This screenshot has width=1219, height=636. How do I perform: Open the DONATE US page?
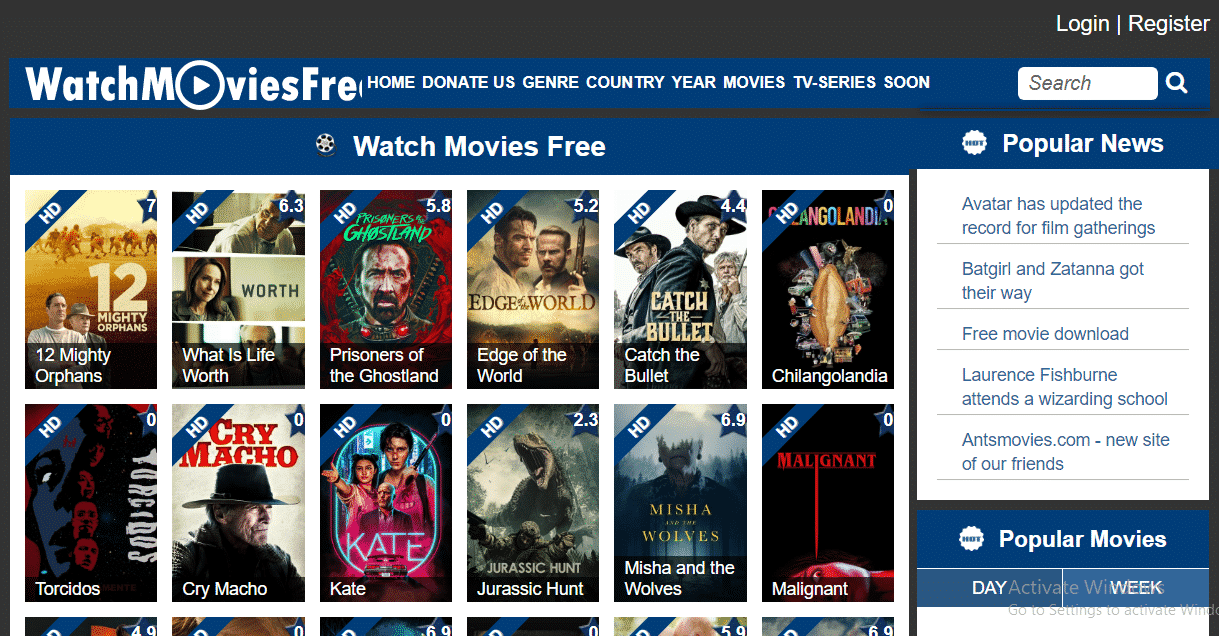[x=469, y=82]
